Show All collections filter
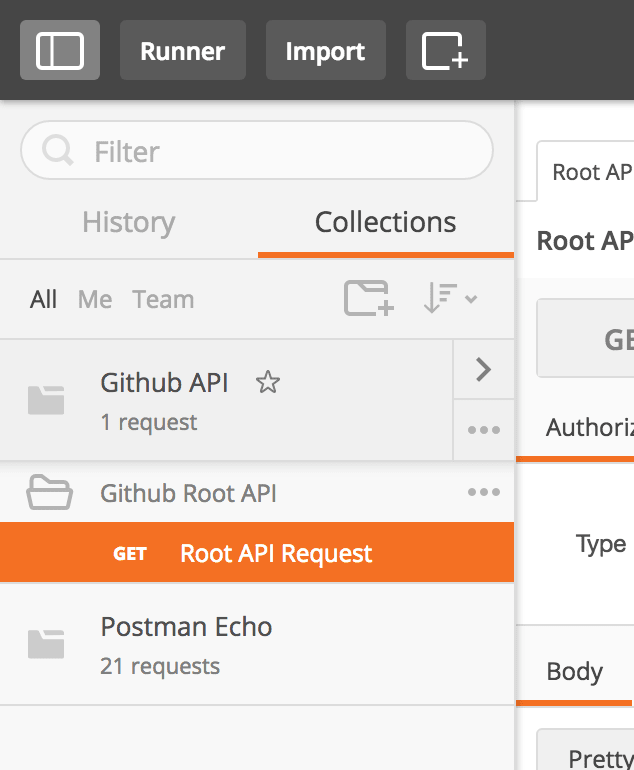634x770 pixels. [x=43, y=300]
